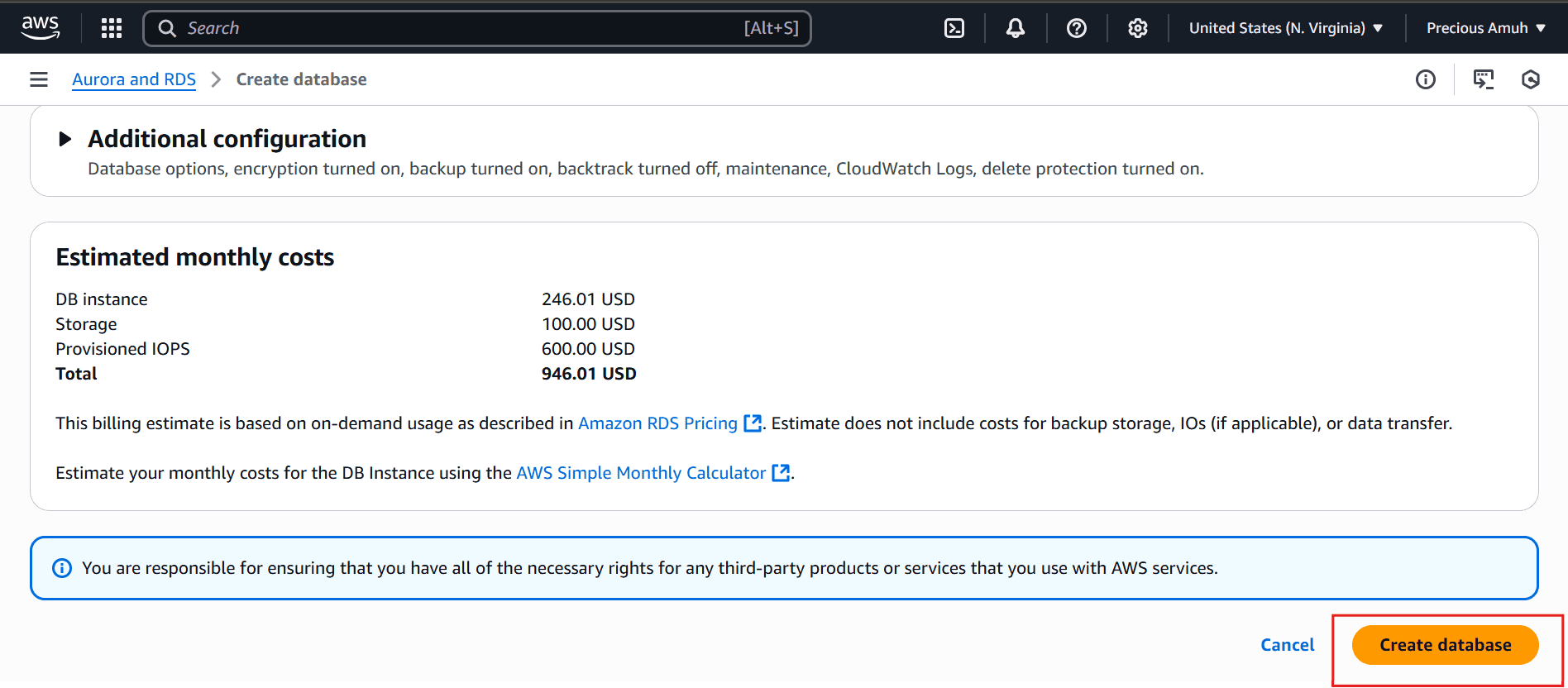Viewport: 1568px width, 688px height.
Task: Open the settings gear in the header
Action: pos(1138,28)
